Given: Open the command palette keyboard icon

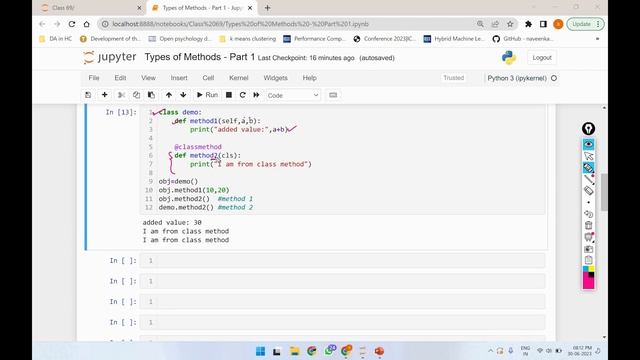Looking at the screenshot, I should (333, 95).
